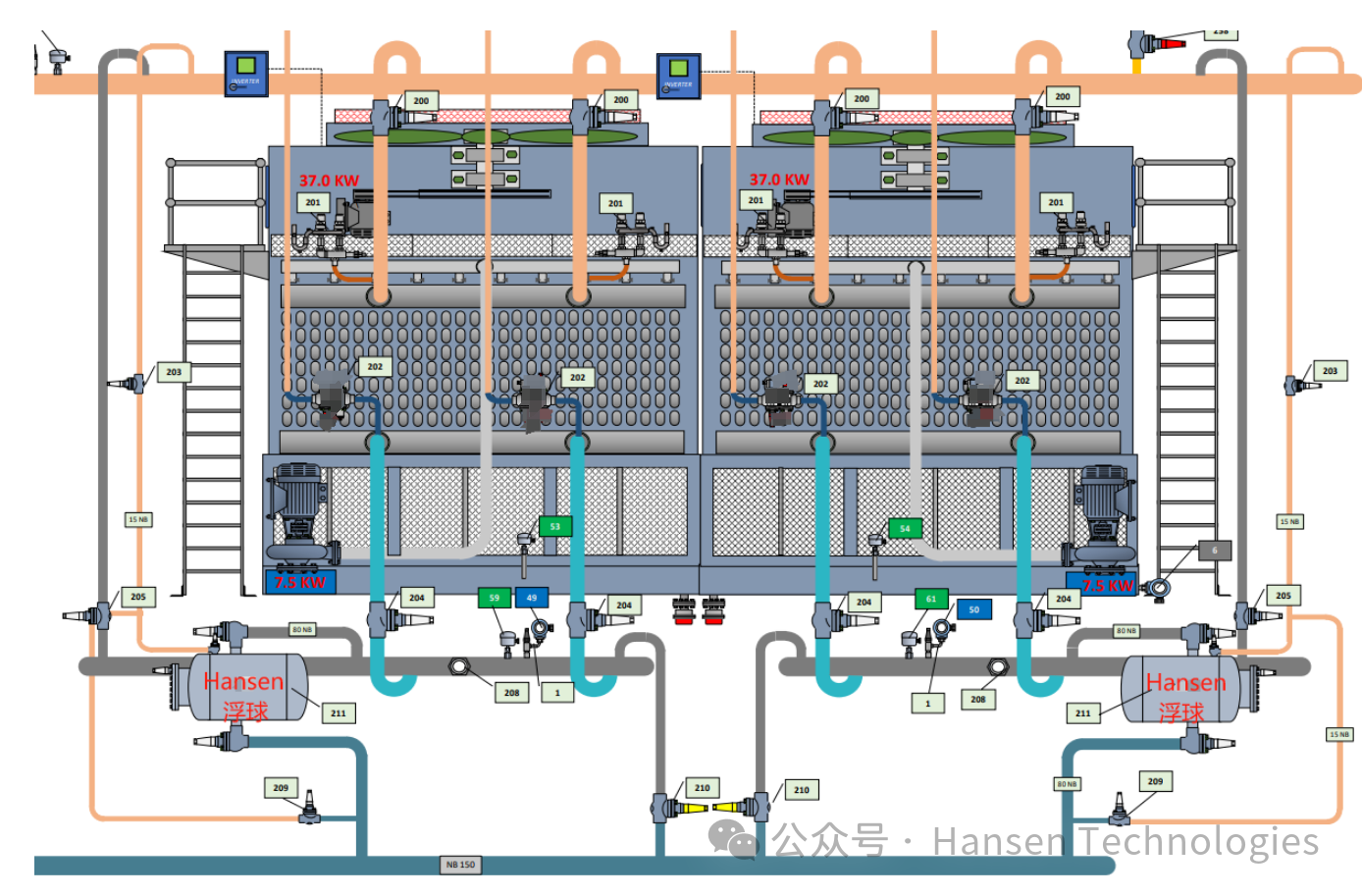Click the green tag labeled 53
1362x896 pixels.
coord(554,526)
